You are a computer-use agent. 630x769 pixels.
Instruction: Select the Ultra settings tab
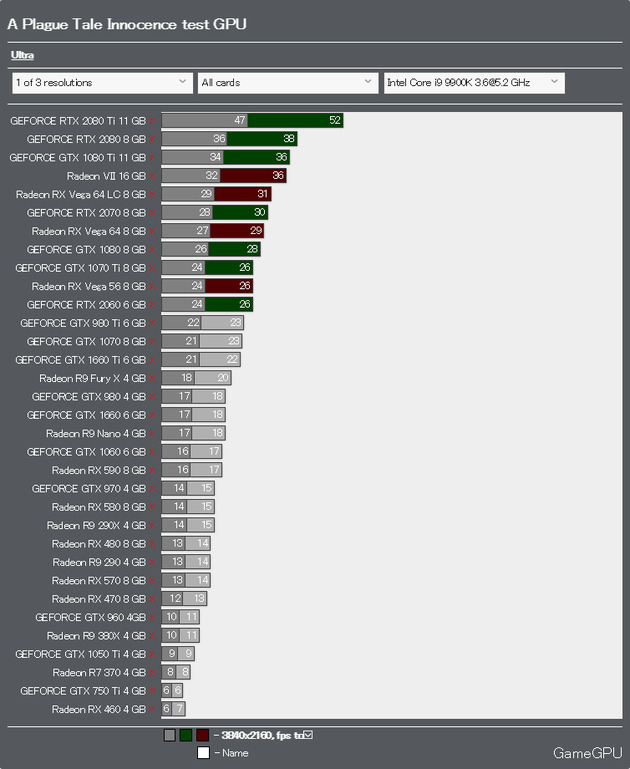point(23,55)
